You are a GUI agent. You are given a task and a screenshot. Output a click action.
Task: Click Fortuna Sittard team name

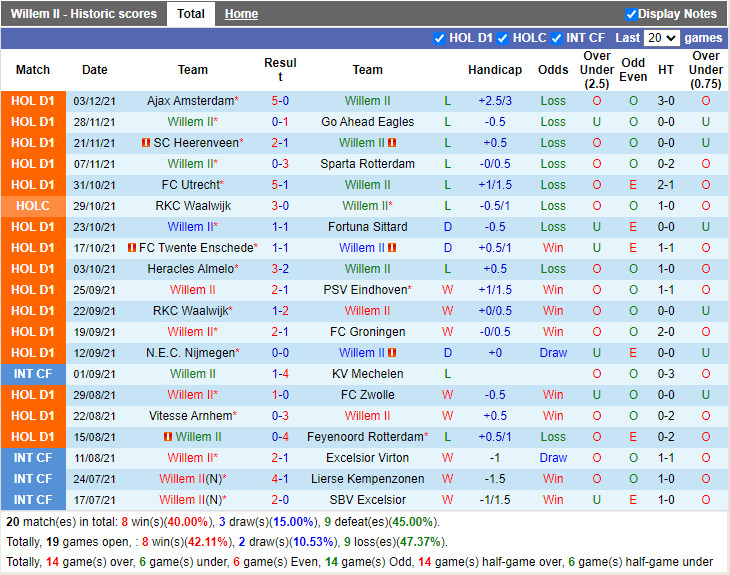[367, 227]
